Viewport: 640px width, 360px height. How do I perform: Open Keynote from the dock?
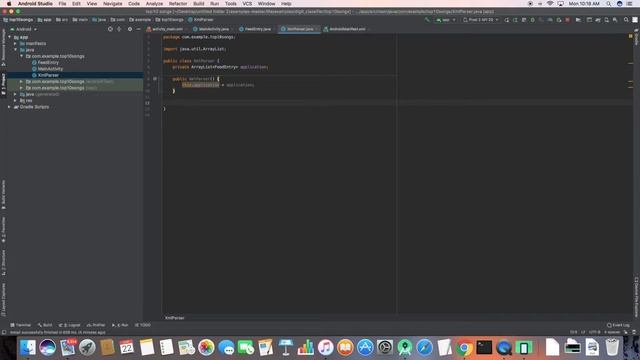286,348
